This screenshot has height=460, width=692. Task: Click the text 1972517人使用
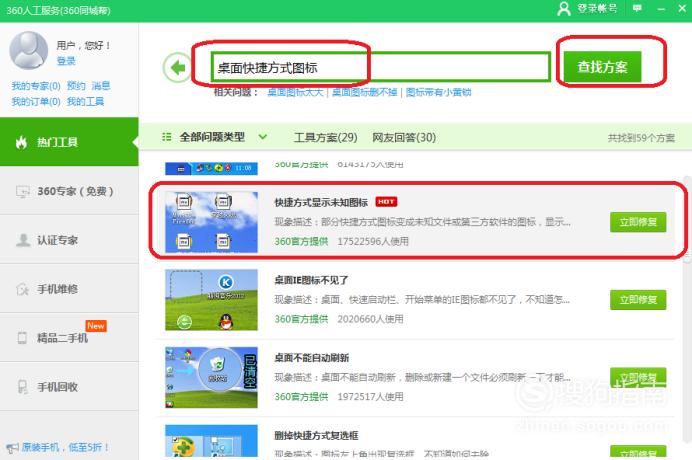point(370,397)
